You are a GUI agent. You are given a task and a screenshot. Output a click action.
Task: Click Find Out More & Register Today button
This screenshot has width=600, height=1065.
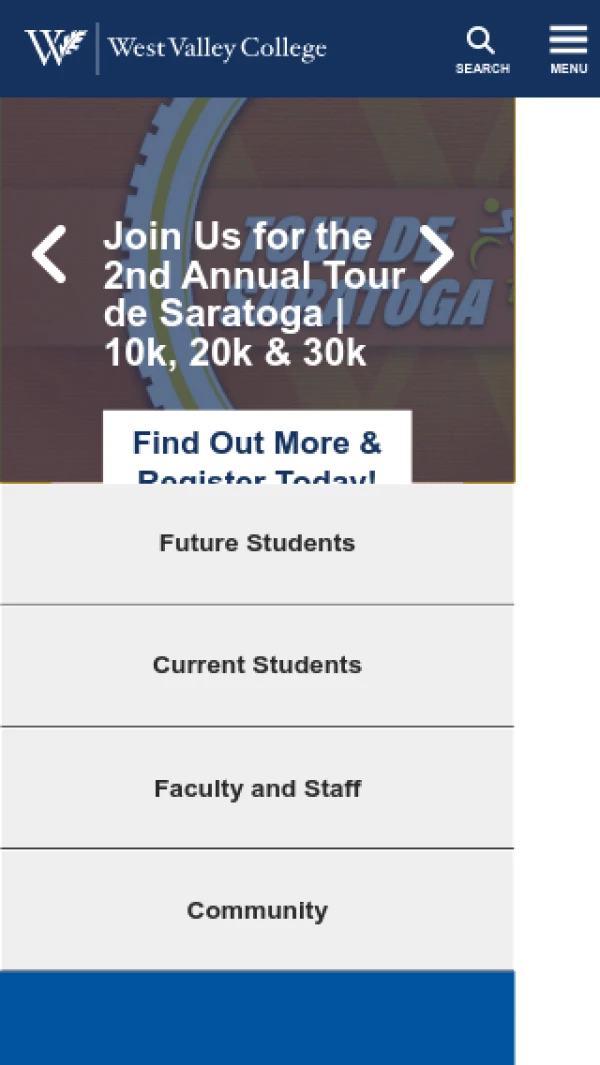[257, 447]
